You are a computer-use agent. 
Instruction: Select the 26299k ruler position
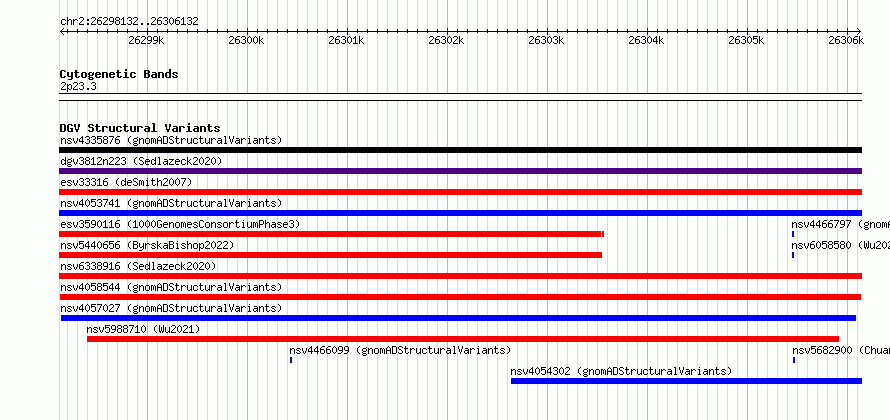[146, 40]
